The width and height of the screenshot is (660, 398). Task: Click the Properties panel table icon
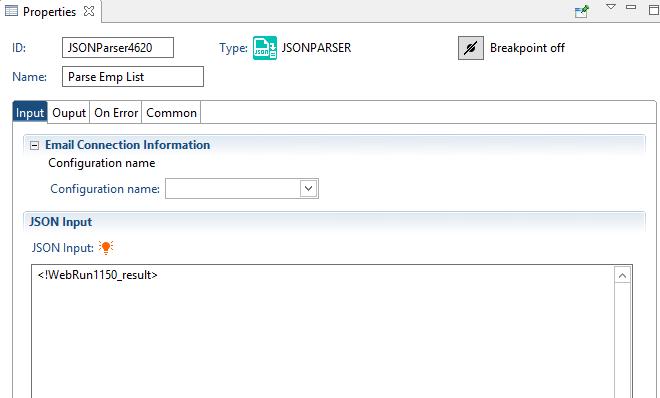pyautogui.click(x=11, y=11)
